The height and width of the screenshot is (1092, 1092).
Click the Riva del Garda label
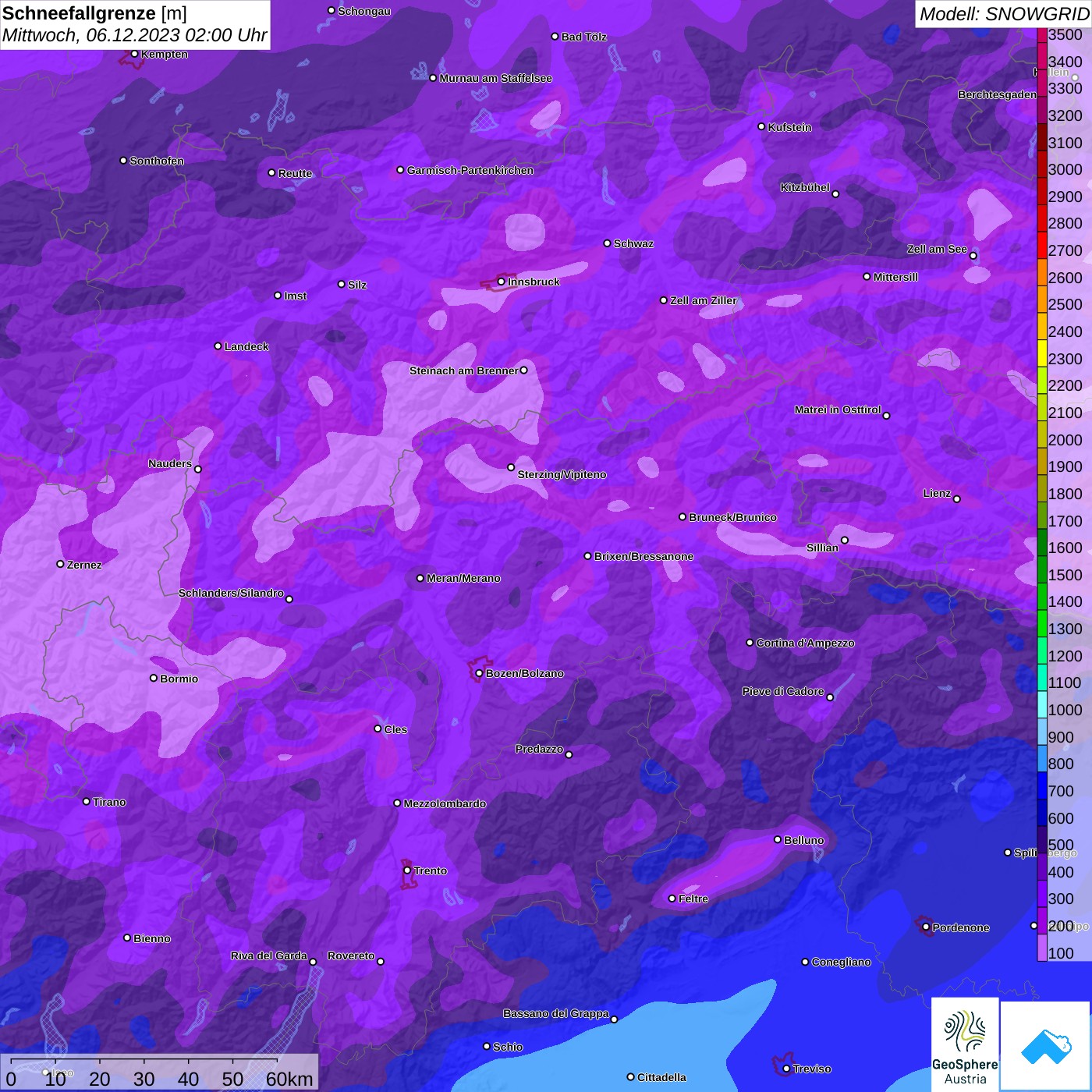tap(269, 955)
